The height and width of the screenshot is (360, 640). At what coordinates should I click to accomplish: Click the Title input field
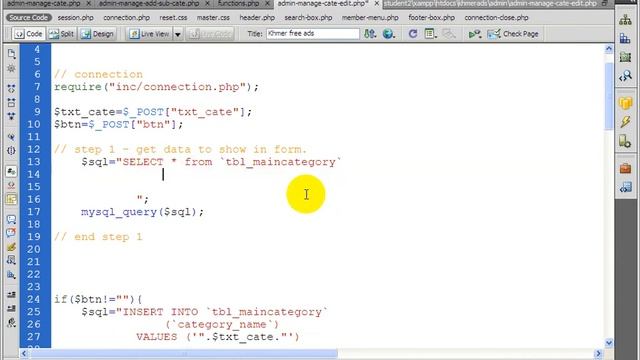[313, 33]
